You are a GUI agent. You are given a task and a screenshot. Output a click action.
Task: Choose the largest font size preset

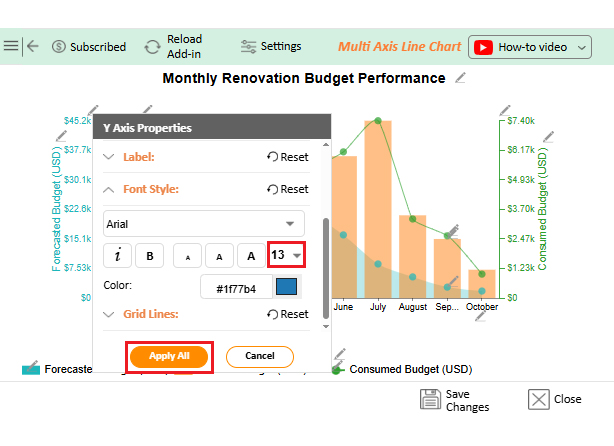pos(251,256)
